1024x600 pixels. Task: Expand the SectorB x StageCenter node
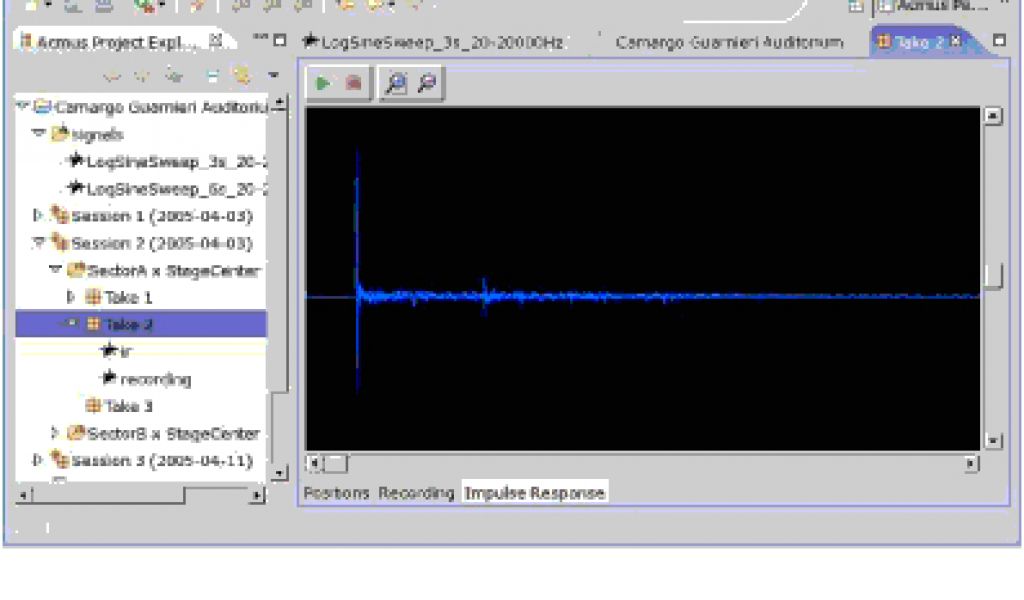[x=56, y=433]
